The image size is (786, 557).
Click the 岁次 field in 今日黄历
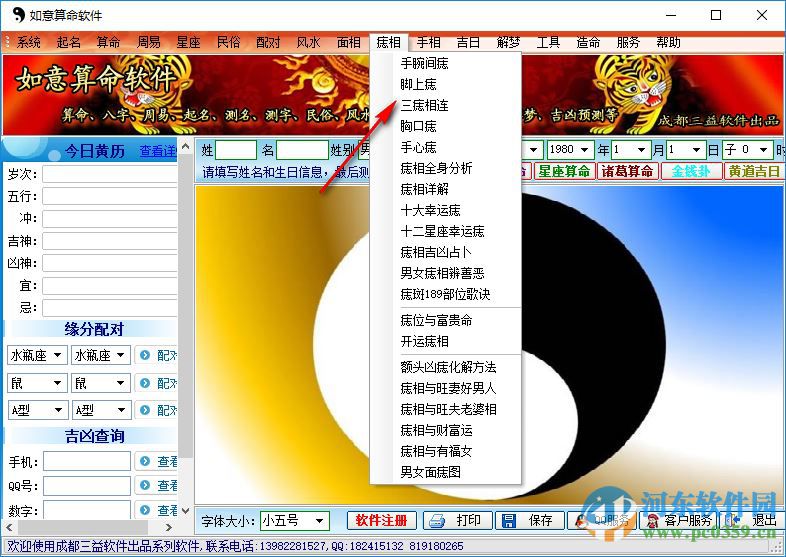click(x=110, y=174)
